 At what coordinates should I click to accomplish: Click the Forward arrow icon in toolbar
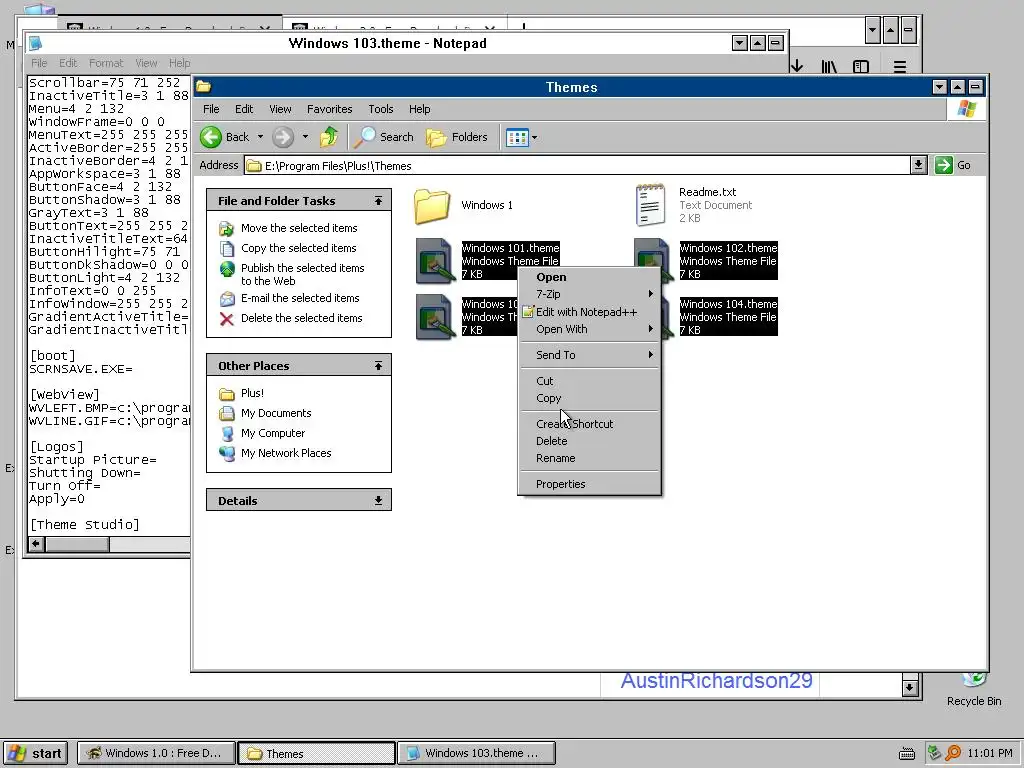283,137
